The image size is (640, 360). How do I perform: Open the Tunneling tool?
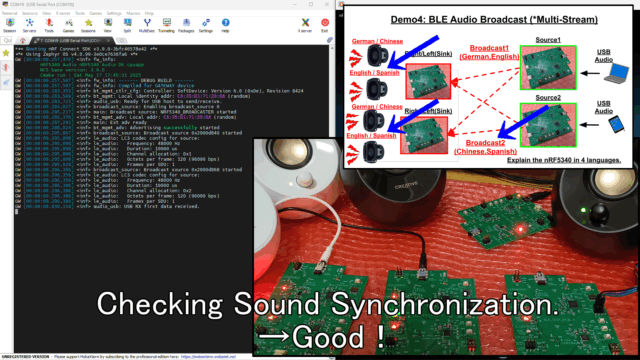pos(166,25)
